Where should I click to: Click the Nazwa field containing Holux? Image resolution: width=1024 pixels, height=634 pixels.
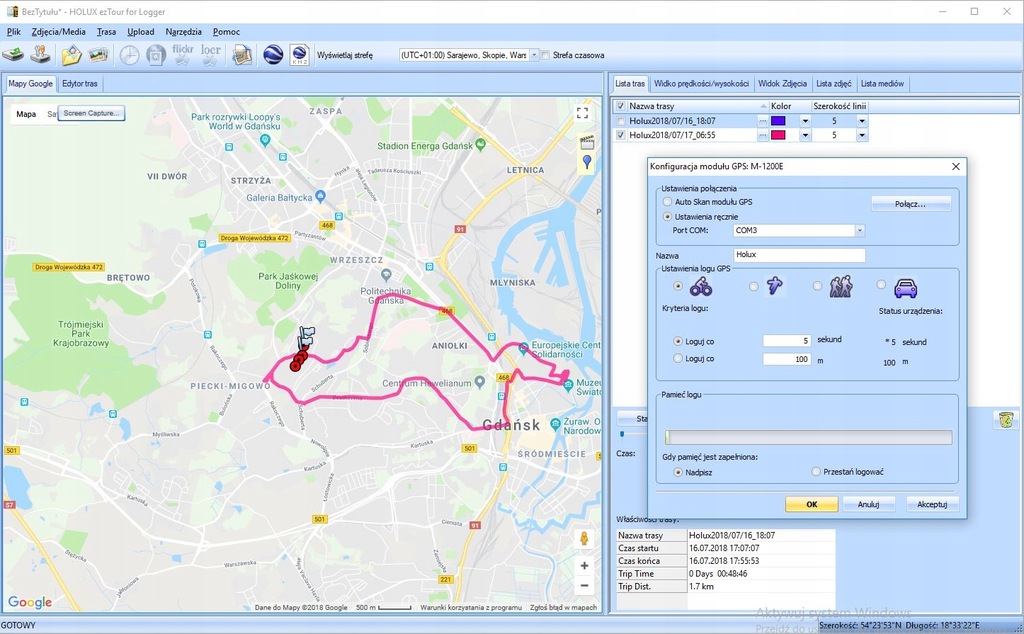click(x=799, y=255)
